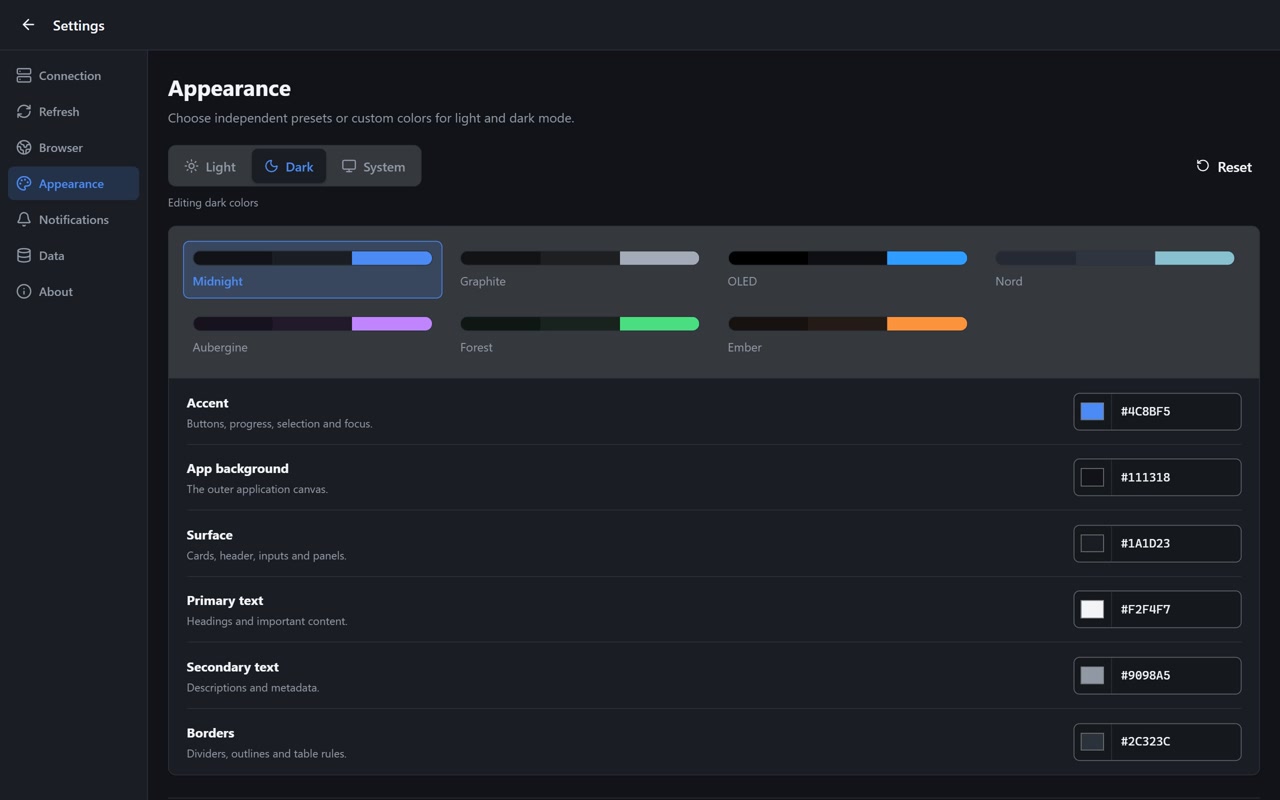
Task: Click the back arrow beside Settings
Action: coord(28,25)
